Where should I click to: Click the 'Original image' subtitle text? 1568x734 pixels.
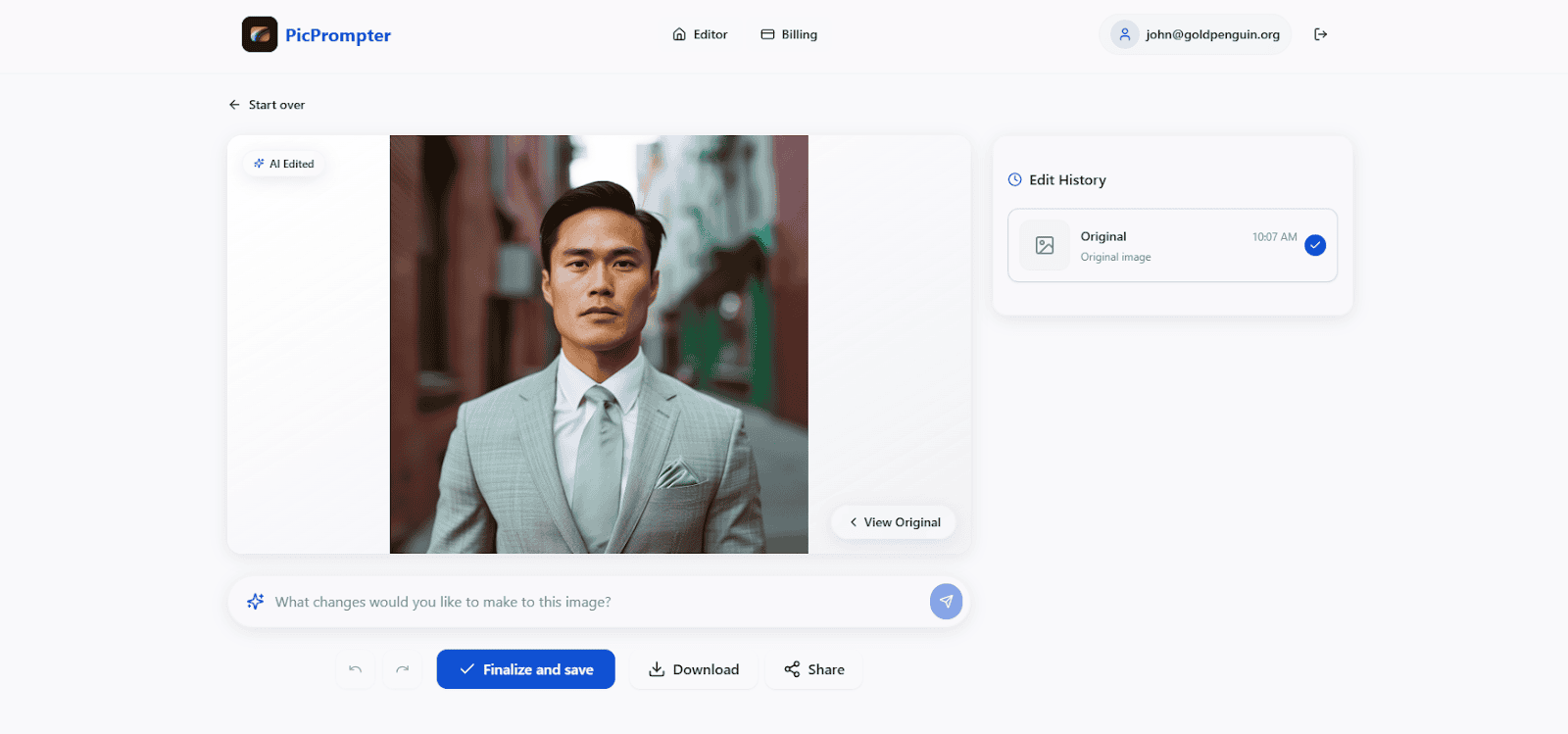(1116, 257)
